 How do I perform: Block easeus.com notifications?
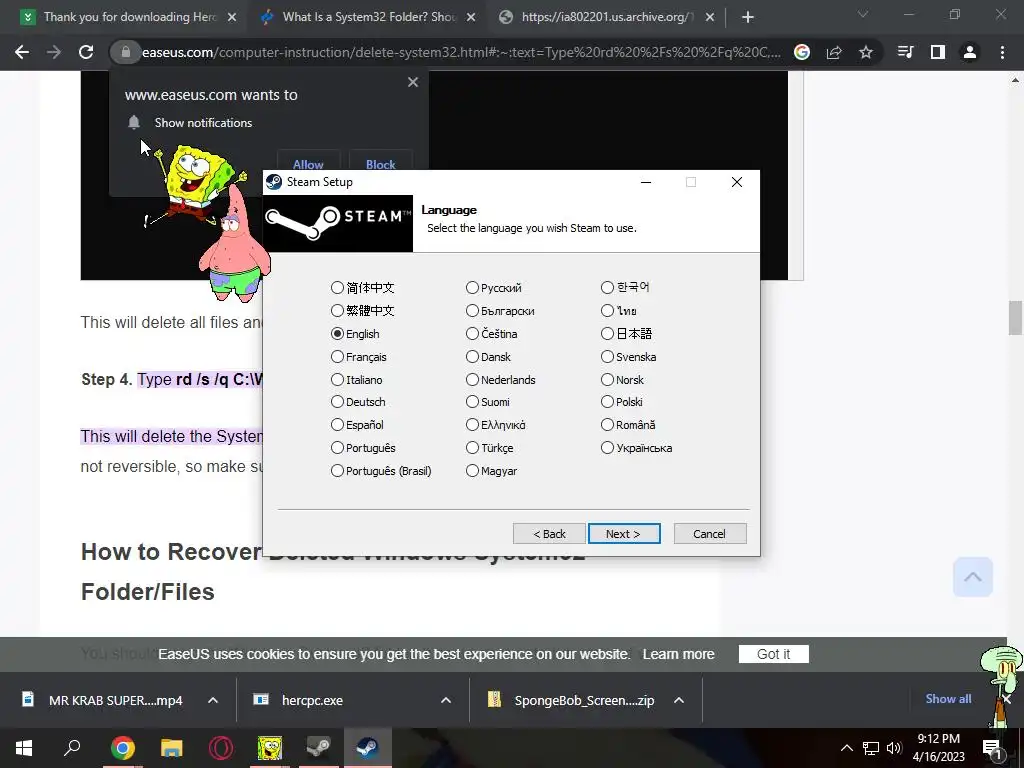[x=380, y=163]
